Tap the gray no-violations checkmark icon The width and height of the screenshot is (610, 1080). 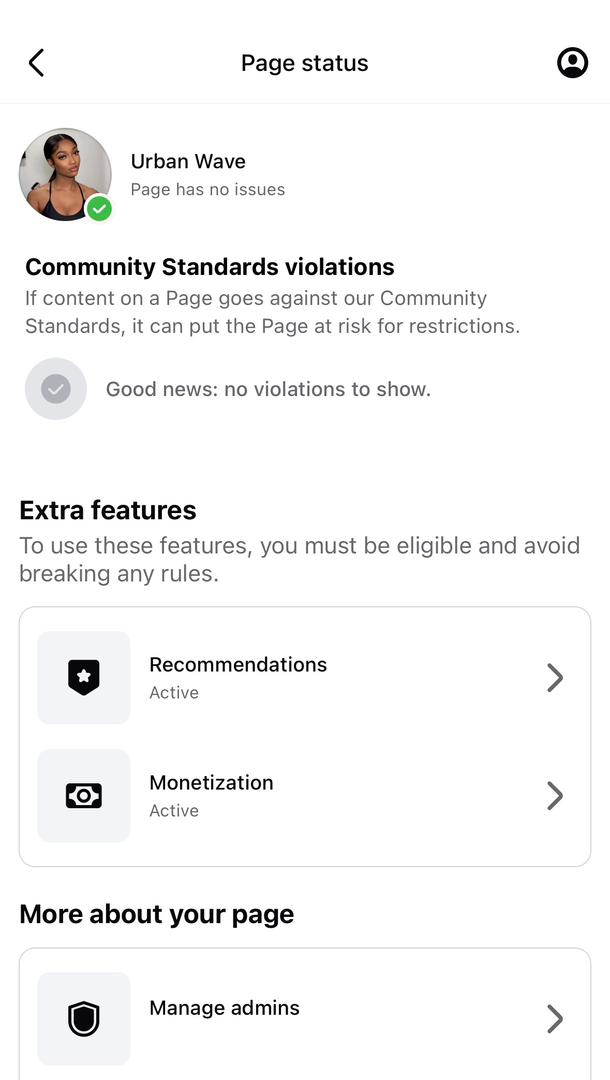click(x=56, y=389)
